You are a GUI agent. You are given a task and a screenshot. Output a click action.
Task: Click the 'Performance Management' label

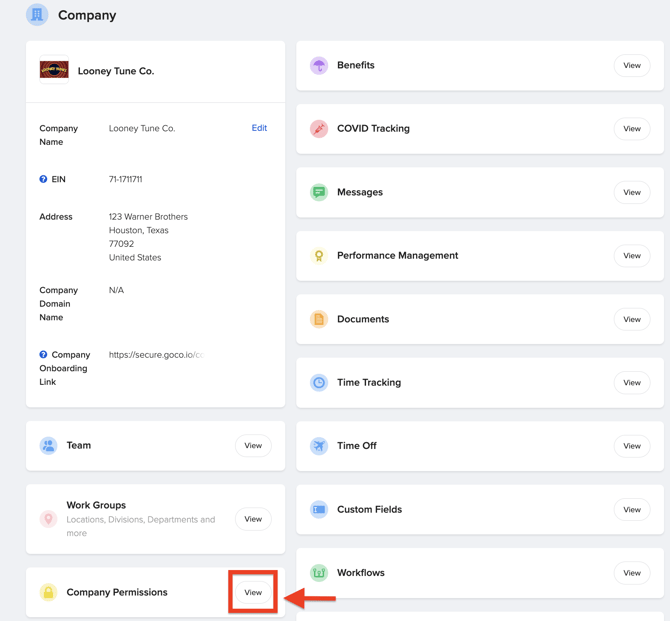point(397,256)
